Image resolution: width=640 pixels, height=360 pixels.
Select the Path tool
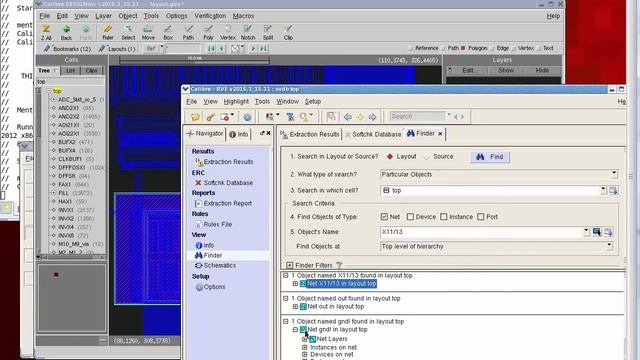pos(188,32)
